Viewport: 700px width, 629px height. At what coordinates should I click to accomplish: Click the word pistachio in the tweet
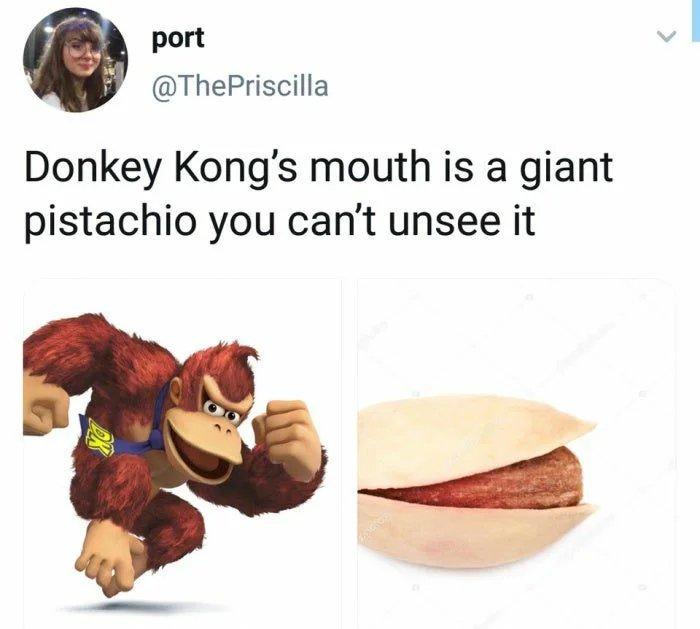pyautogui.click(x=110, y=223)
